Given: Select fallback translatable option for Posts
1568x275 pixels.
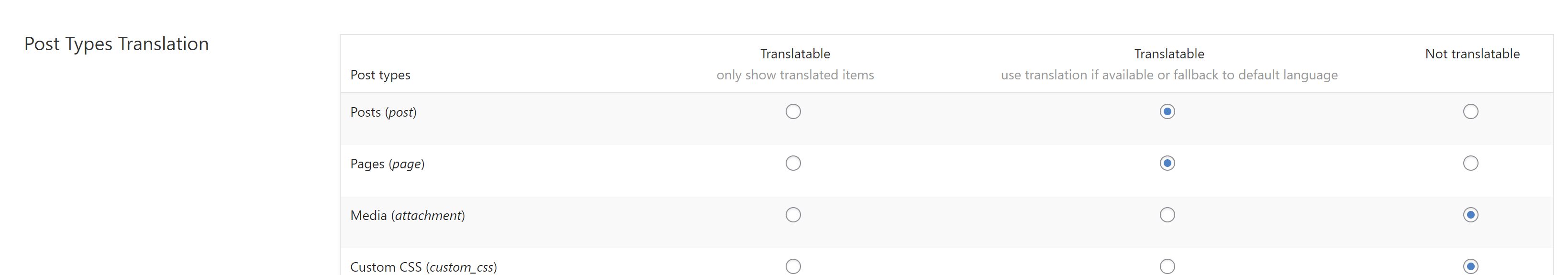Looking at the screenshot, I should [x=1167, y=111].
